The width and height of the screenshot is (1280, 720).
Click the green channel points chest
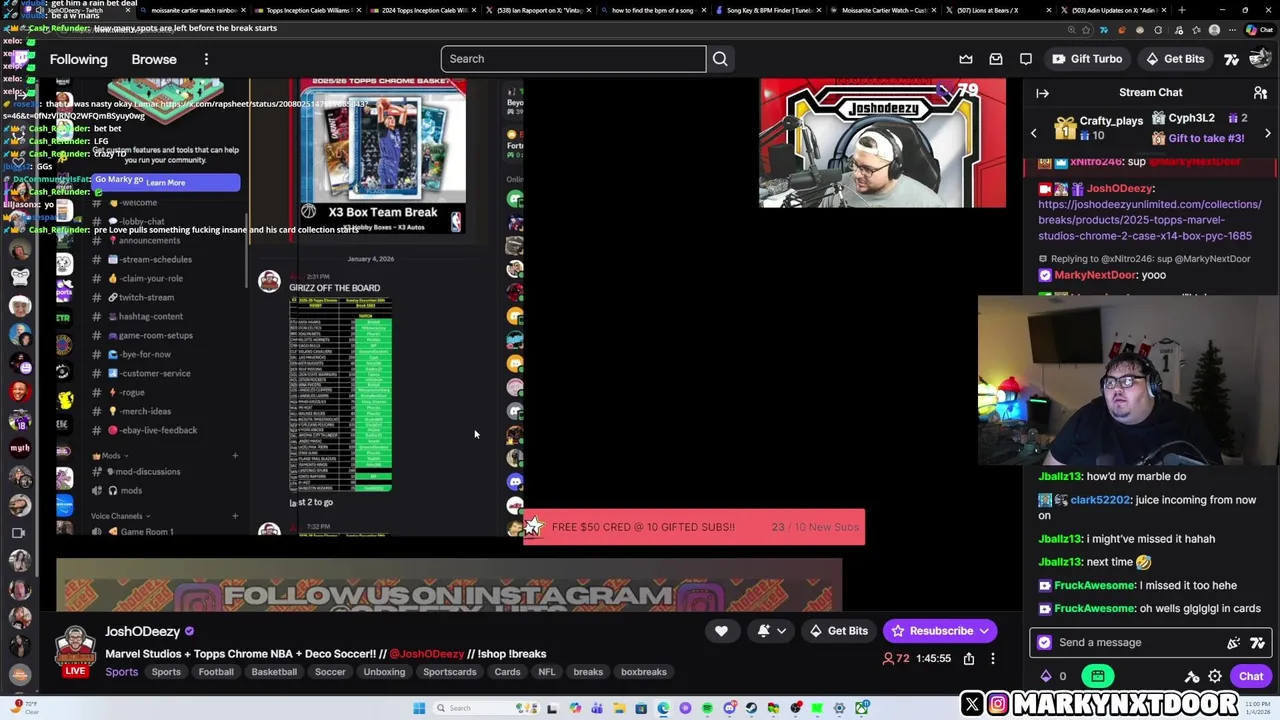pyautogui.click(x=1098, y=677)
